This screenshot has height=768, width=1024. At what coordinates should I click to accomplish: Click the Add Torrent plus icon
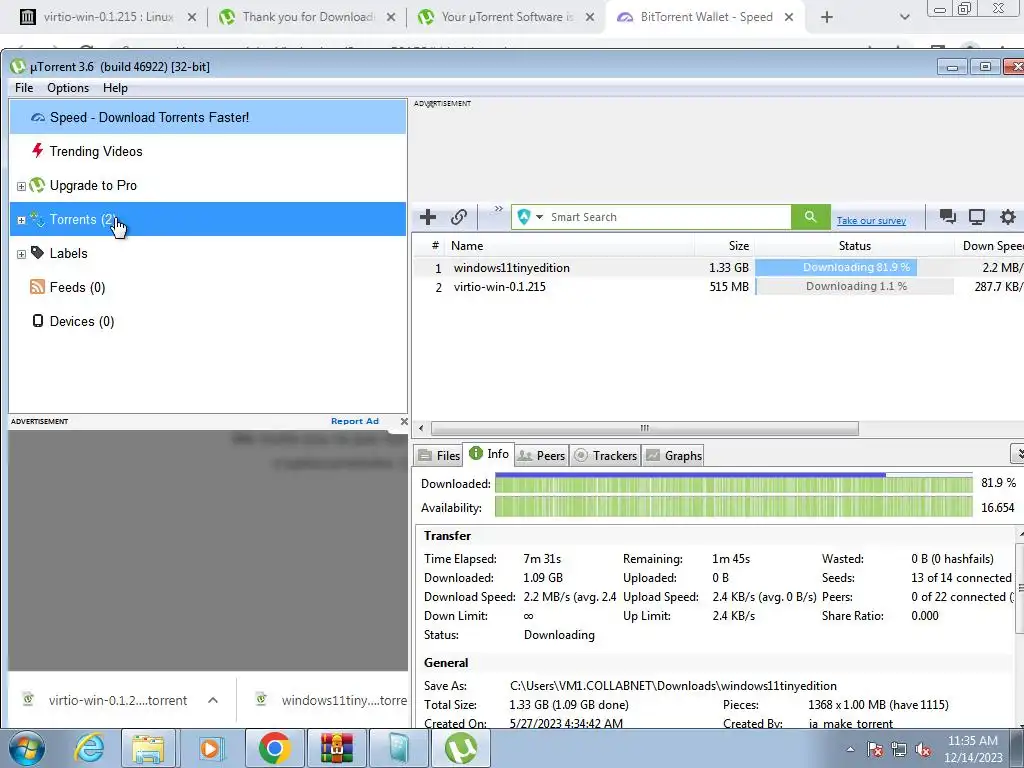point(428,217)
